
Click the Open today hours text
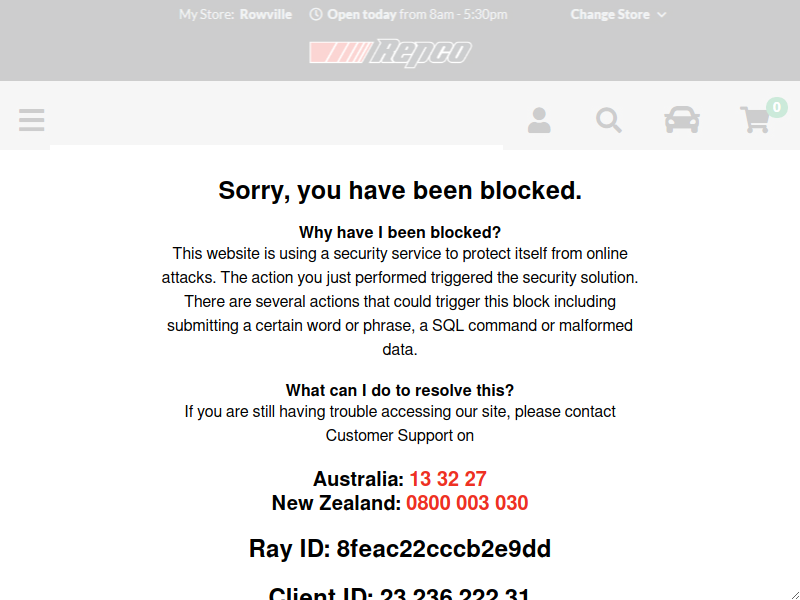(417, 14)
